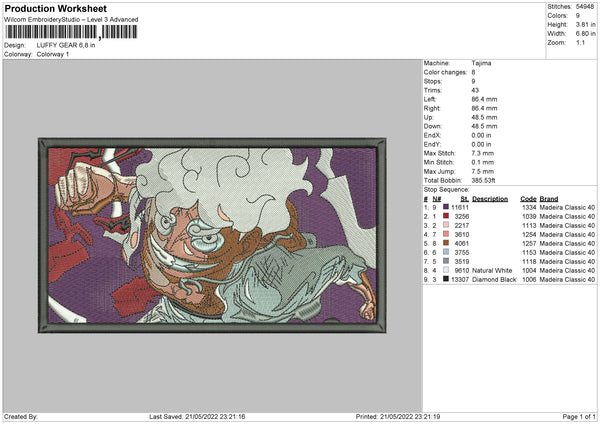Image resolution: width=600 pixels, height=424 pixels.
Task: Click the salmon swatch for code 1254
Action: point(446,234)
